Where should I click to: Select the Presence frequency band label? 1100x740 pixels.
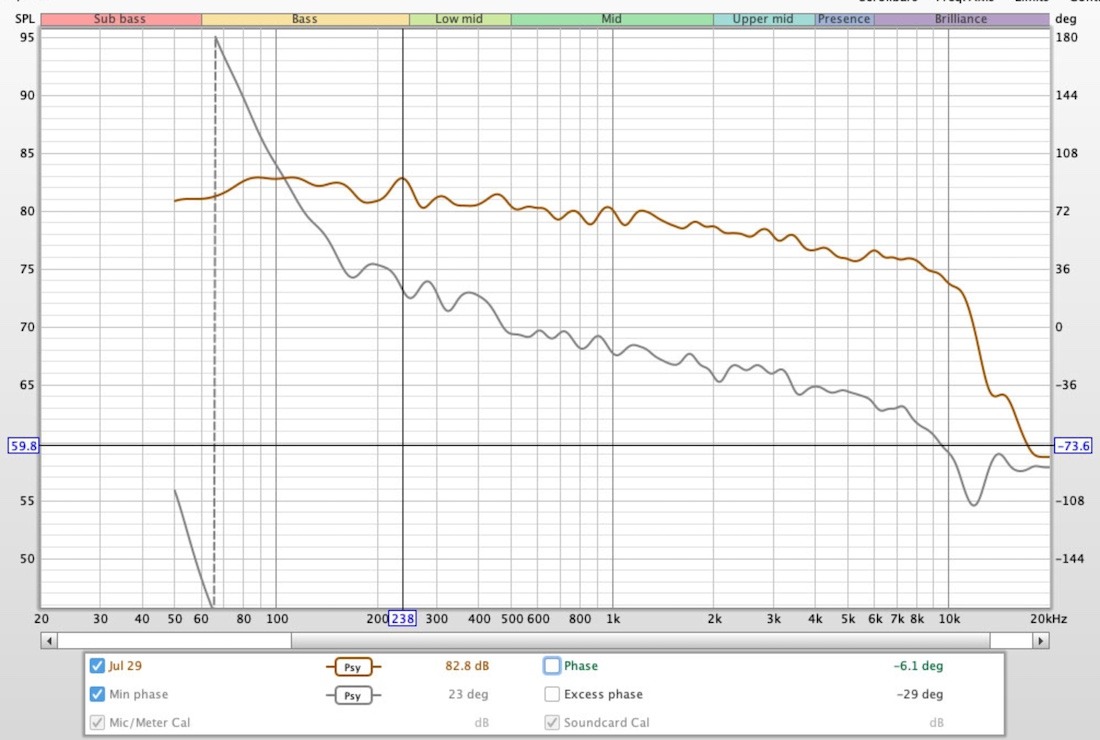[844, 19]
